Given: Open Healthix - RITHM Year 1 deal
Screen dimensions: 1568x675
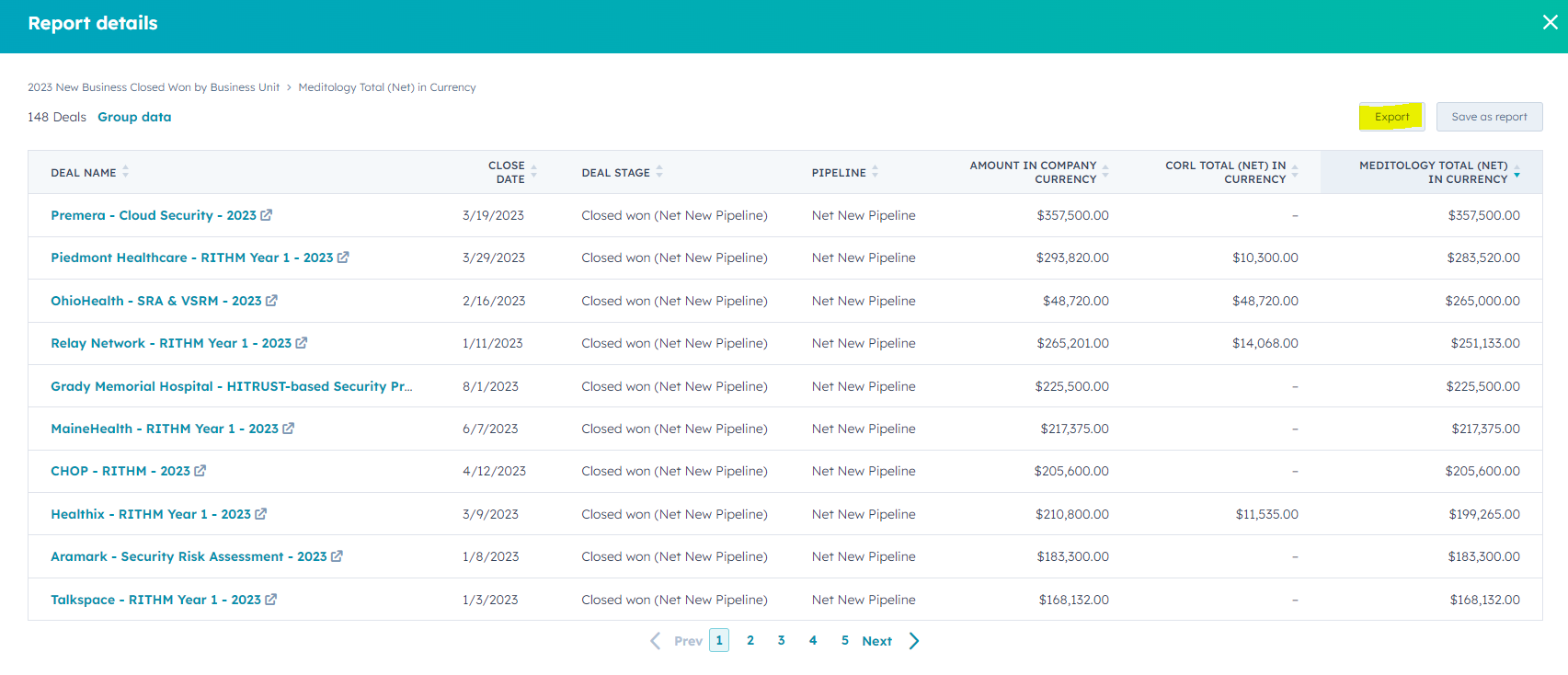Looking at the screenshot, I should tap(151, 514).
